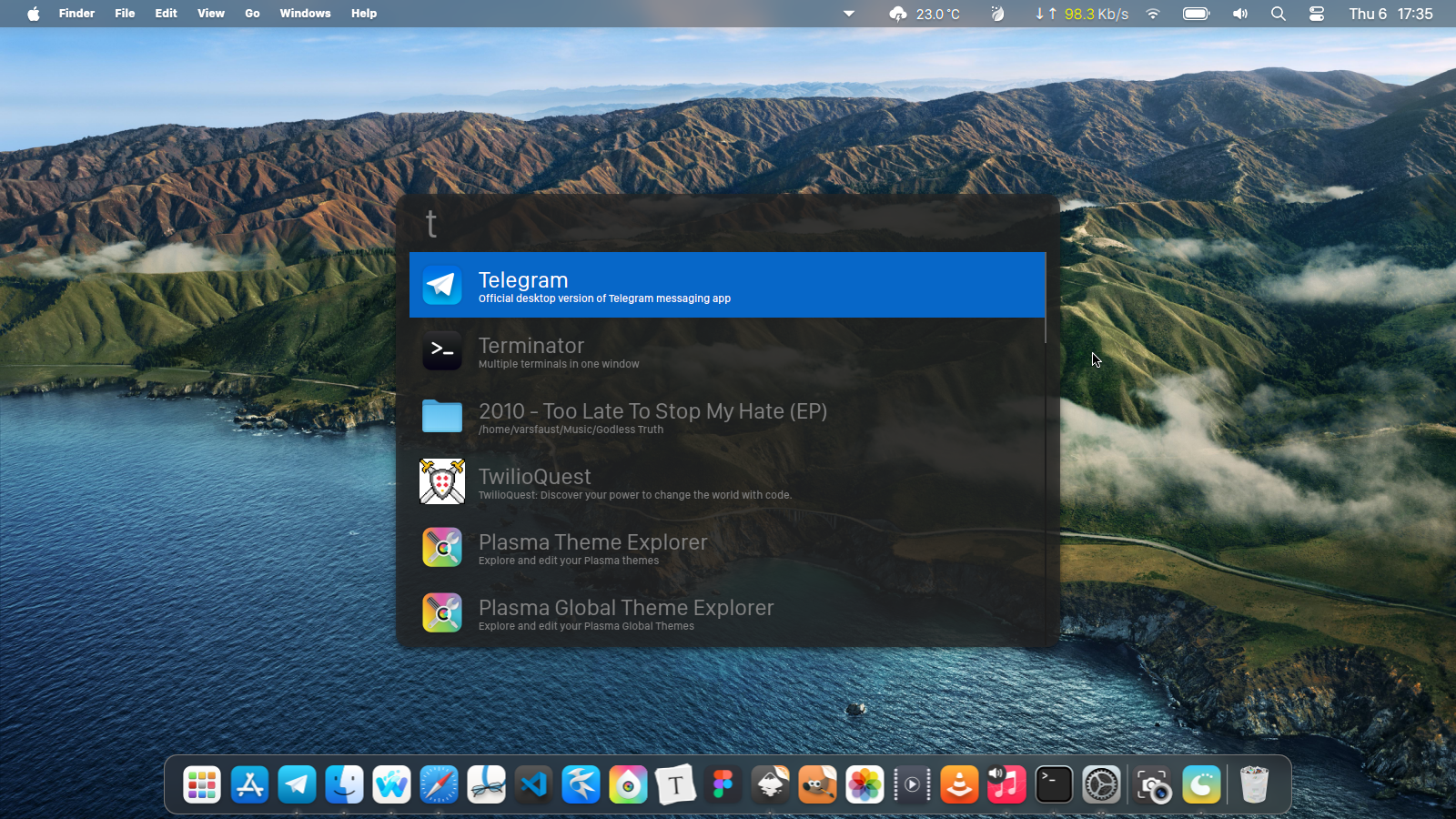
Task: Open Telegram from the dock
Action: [x=297, y=784]
